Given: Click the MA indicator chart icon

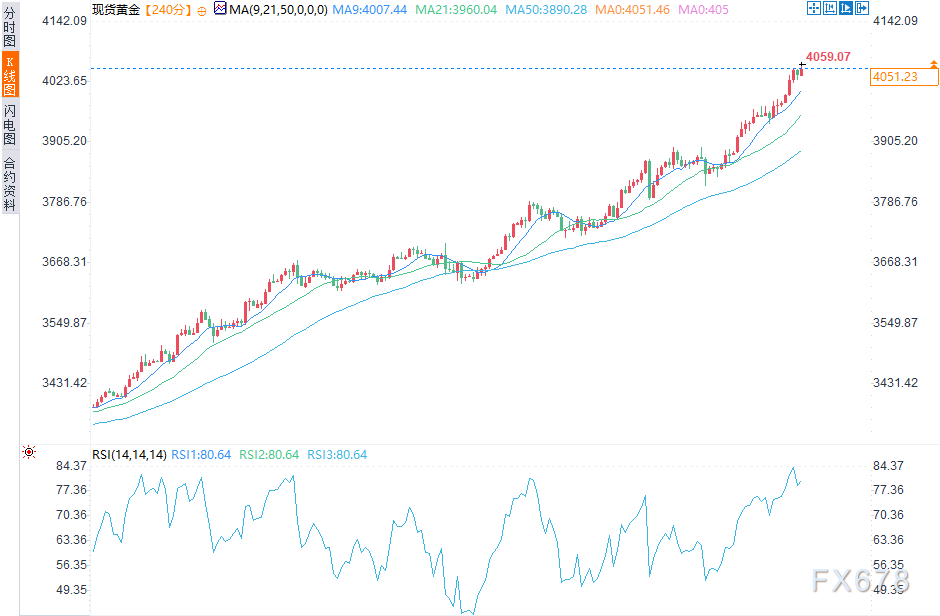Looking at the screenshot, I should (x=219, y=9).
